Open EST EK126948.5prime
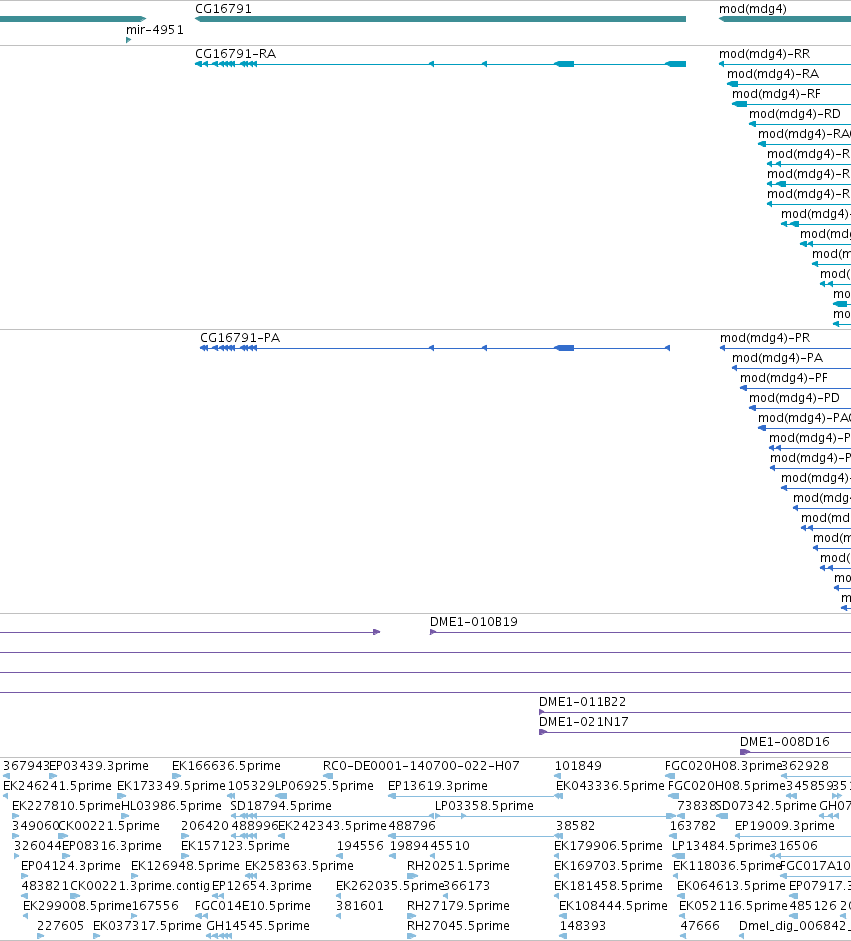 [x=185, y=866]
